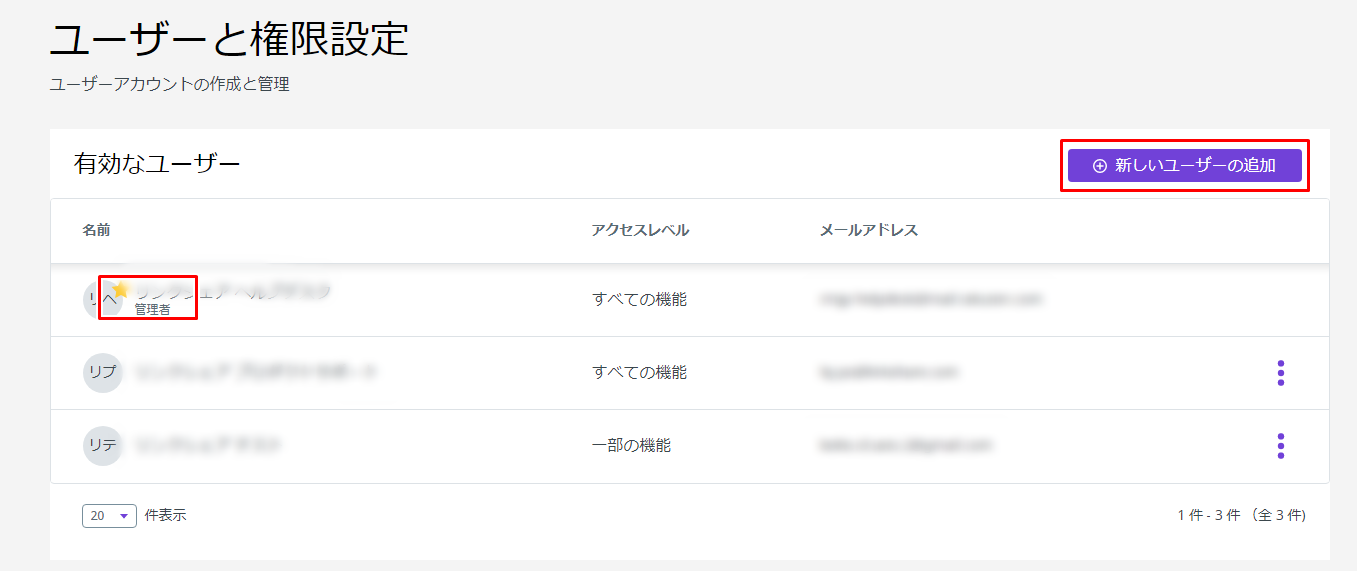Click the blurred name next to リテ avatar
The width and height of the screenshot is (1357, 571).
(x=208, y=446)
